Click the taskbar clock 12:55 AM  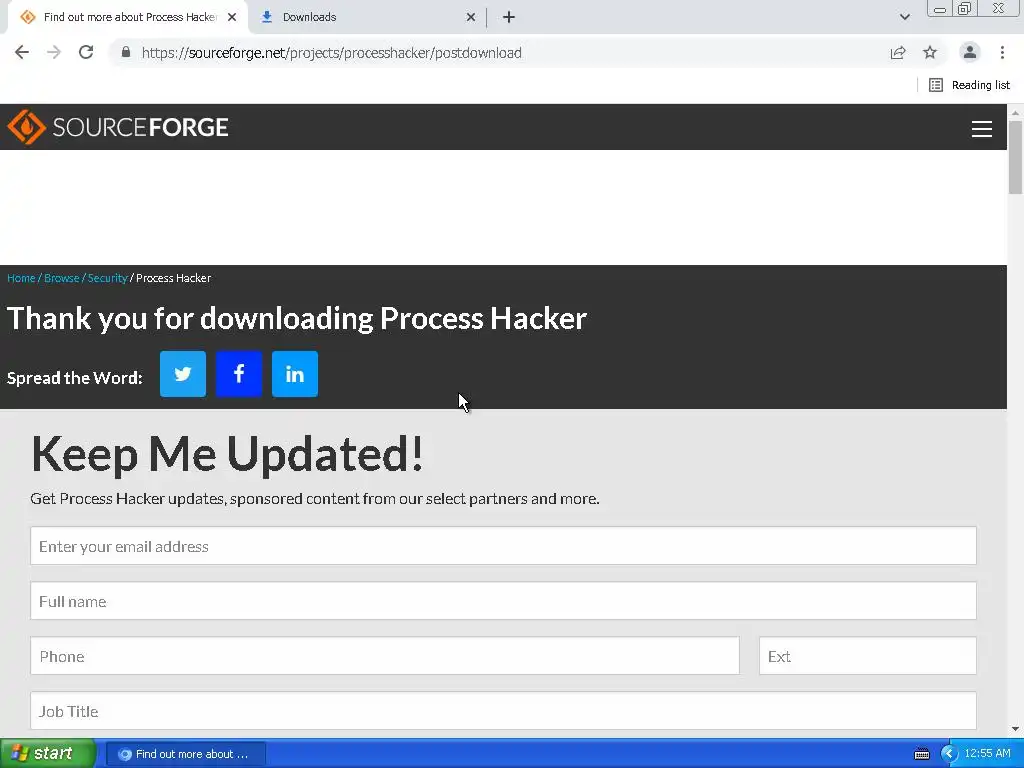click(x=987, y=754)
